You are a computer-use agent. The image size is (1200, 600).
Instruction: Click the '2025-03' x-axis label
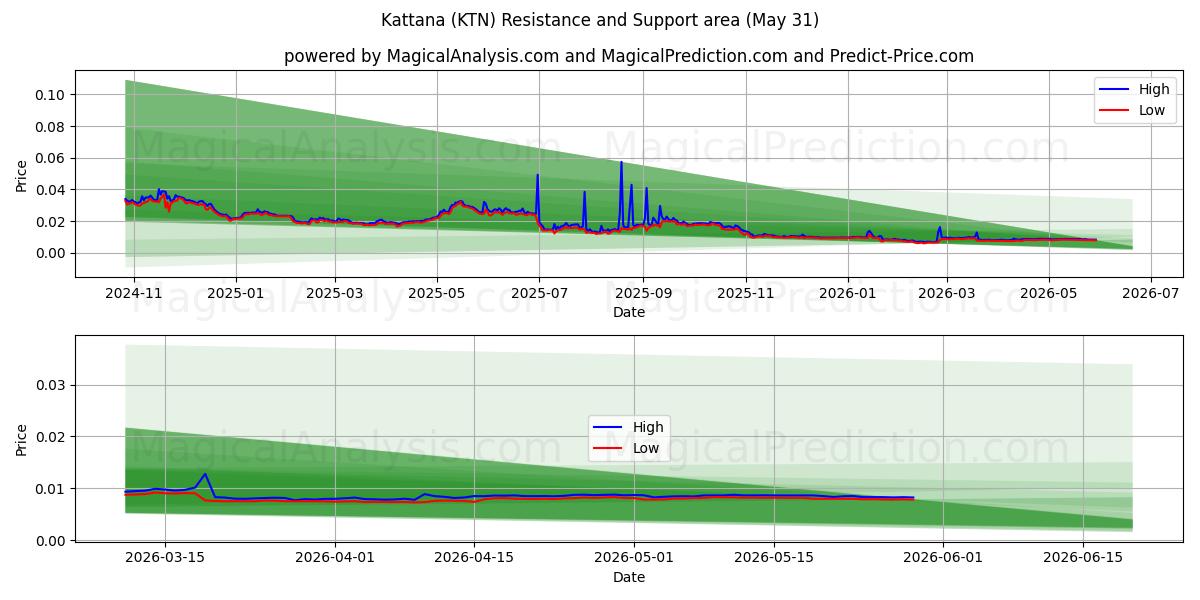click(x=334, y=293)
